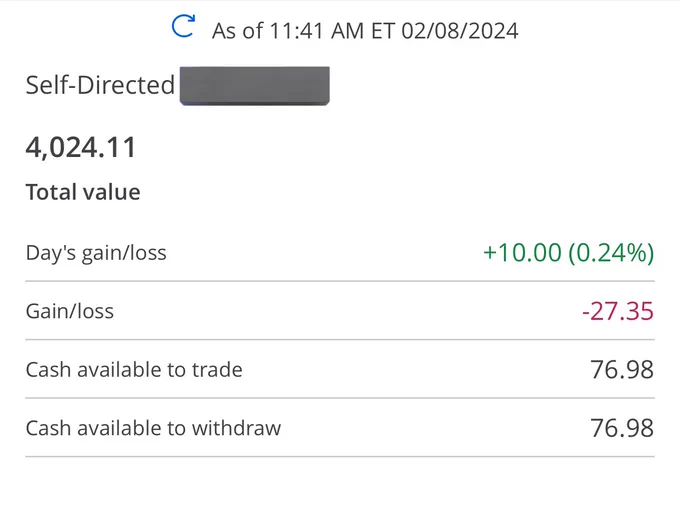This screenshot has width=680, height=509.
Task: Click the divider below Cash available to withdraw
Action: coord(340,456)
